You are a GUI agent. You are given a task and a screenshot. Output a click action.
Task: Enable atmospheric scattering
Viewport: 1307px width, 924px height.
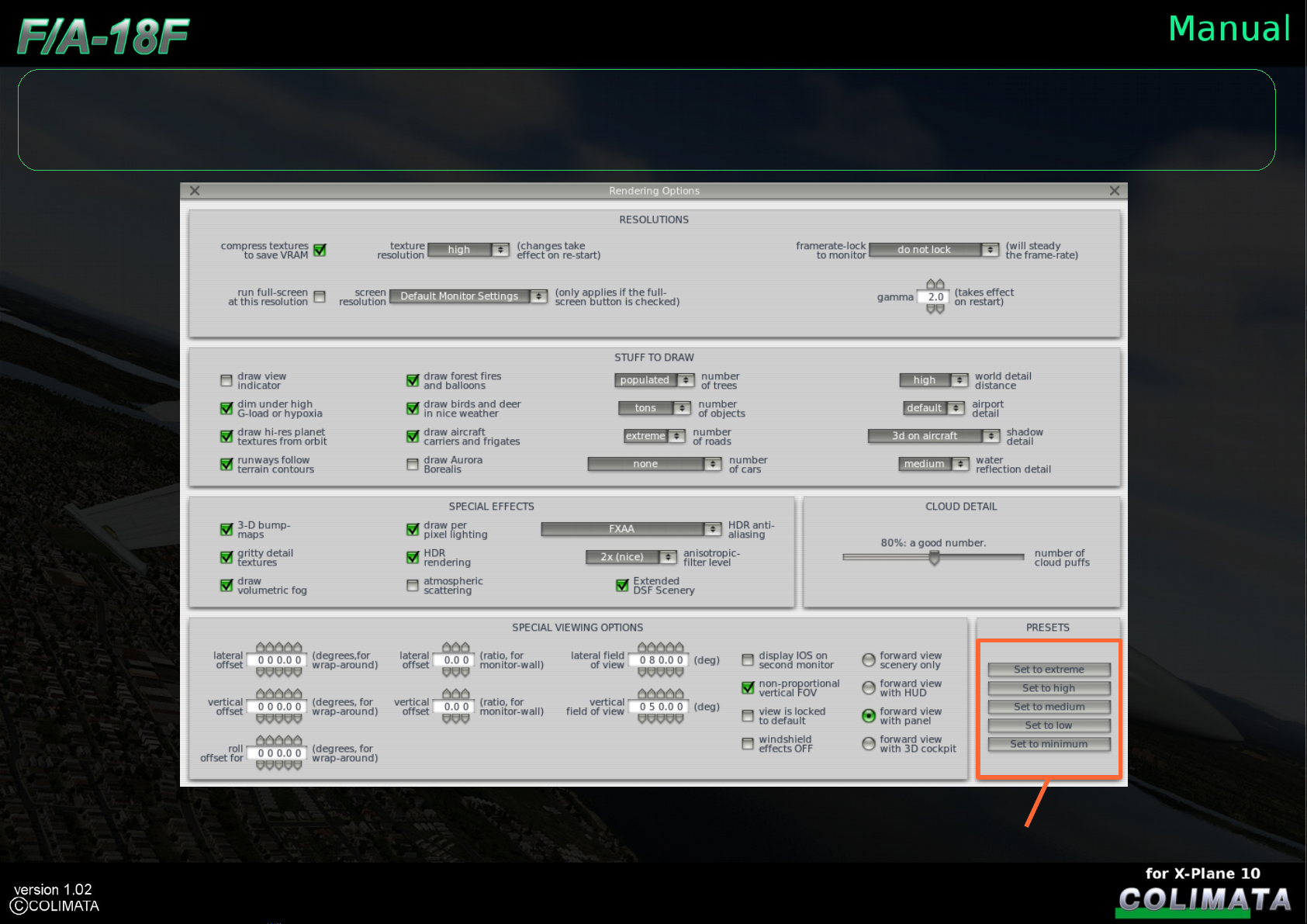[413, 586]
